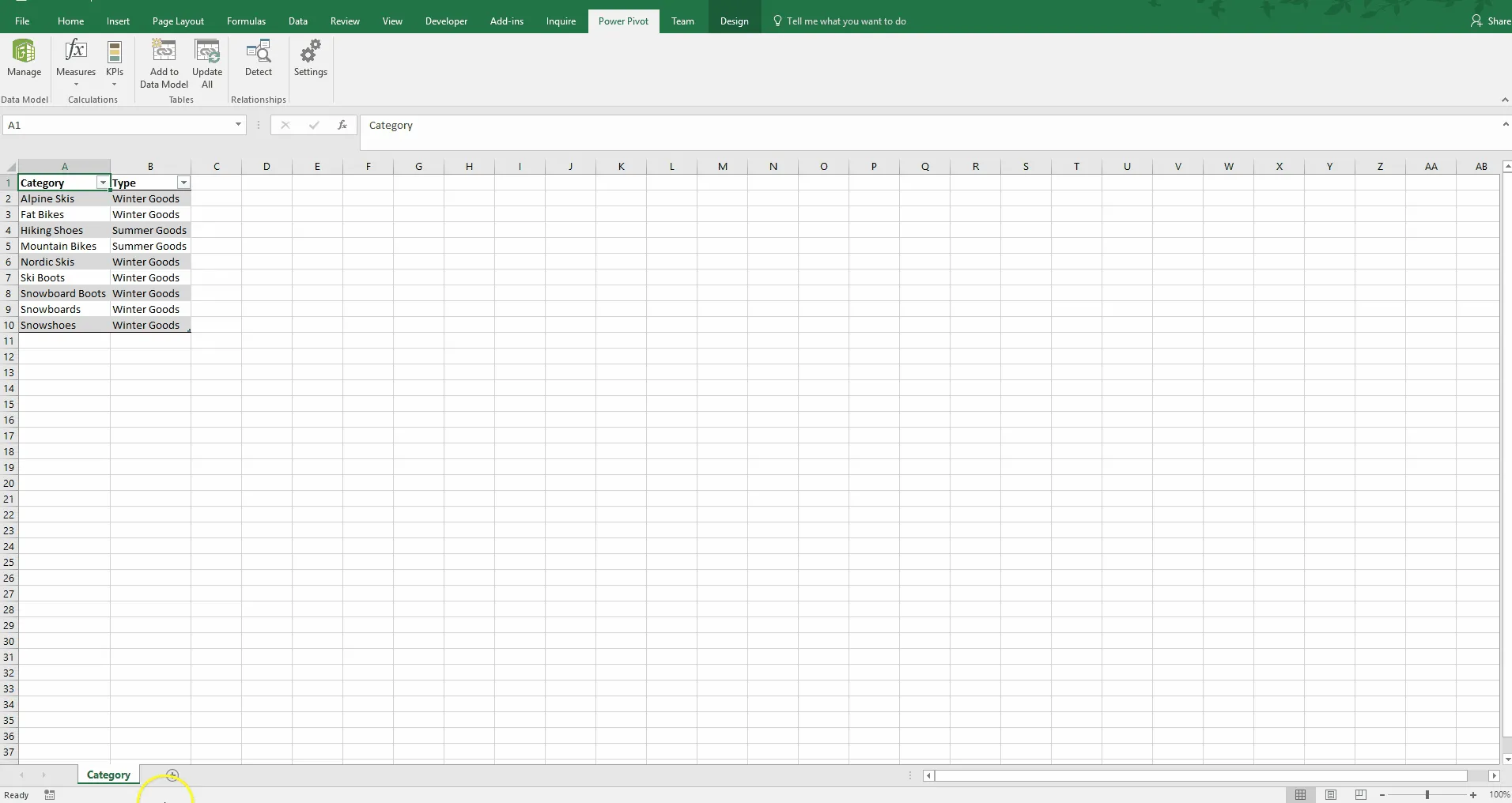The image size is (1512, 803).
Task: Click the zoom in plus button
Action: [x=1473, y=795]
